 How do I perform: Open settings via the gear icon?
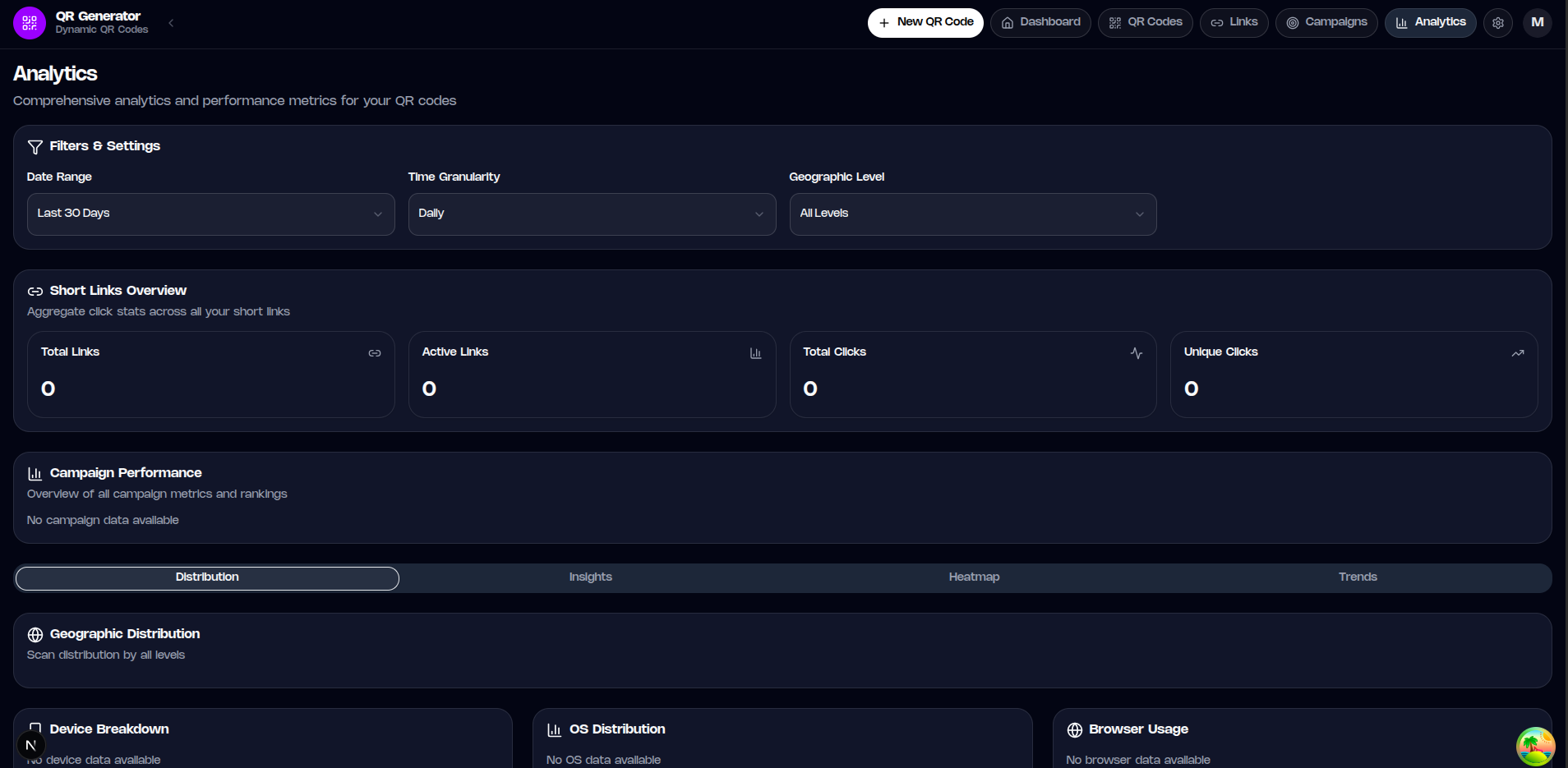coord(1498,23)
